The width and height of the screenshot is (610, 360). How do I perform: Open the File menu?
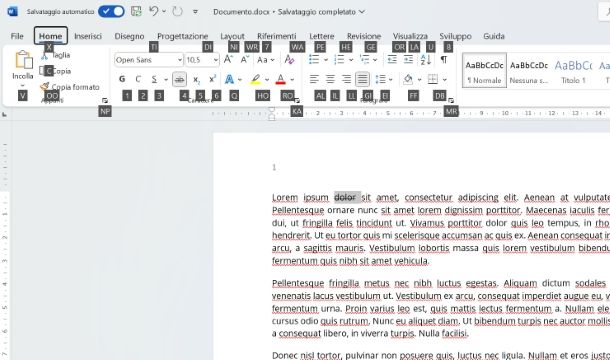17,36
